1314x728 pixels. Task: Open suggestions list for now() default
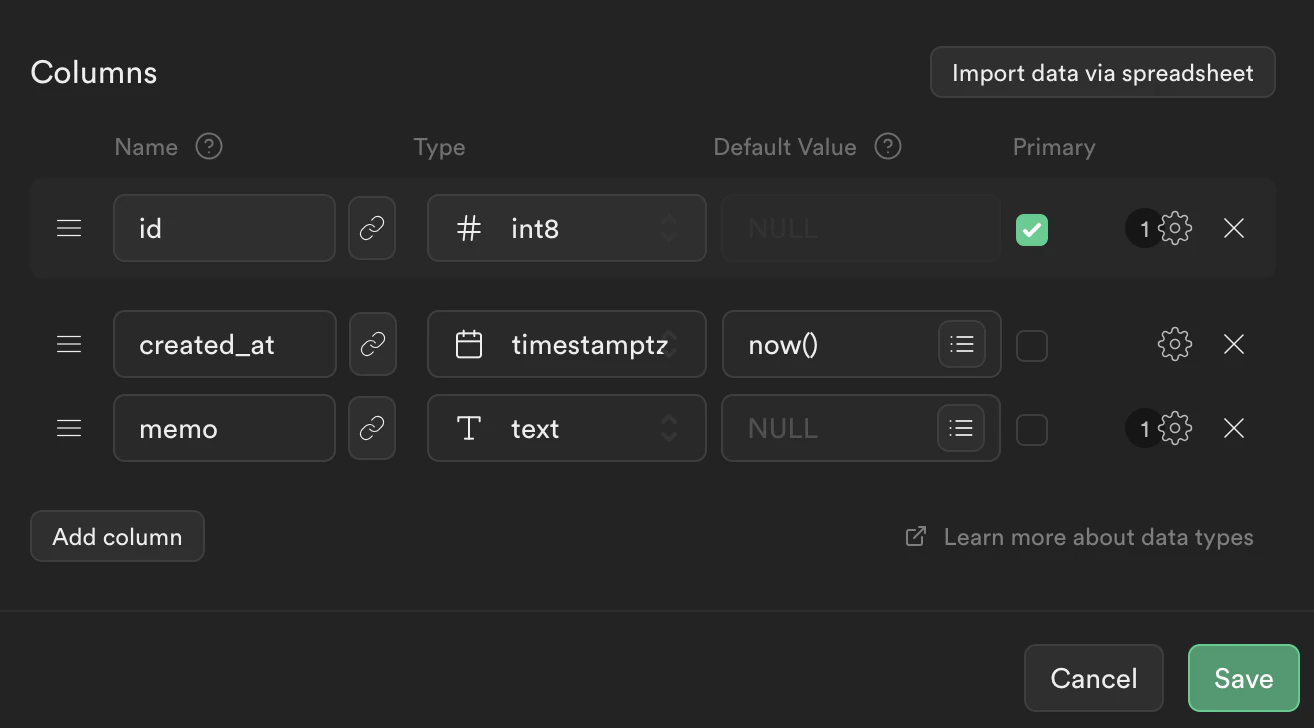(962, 344)
